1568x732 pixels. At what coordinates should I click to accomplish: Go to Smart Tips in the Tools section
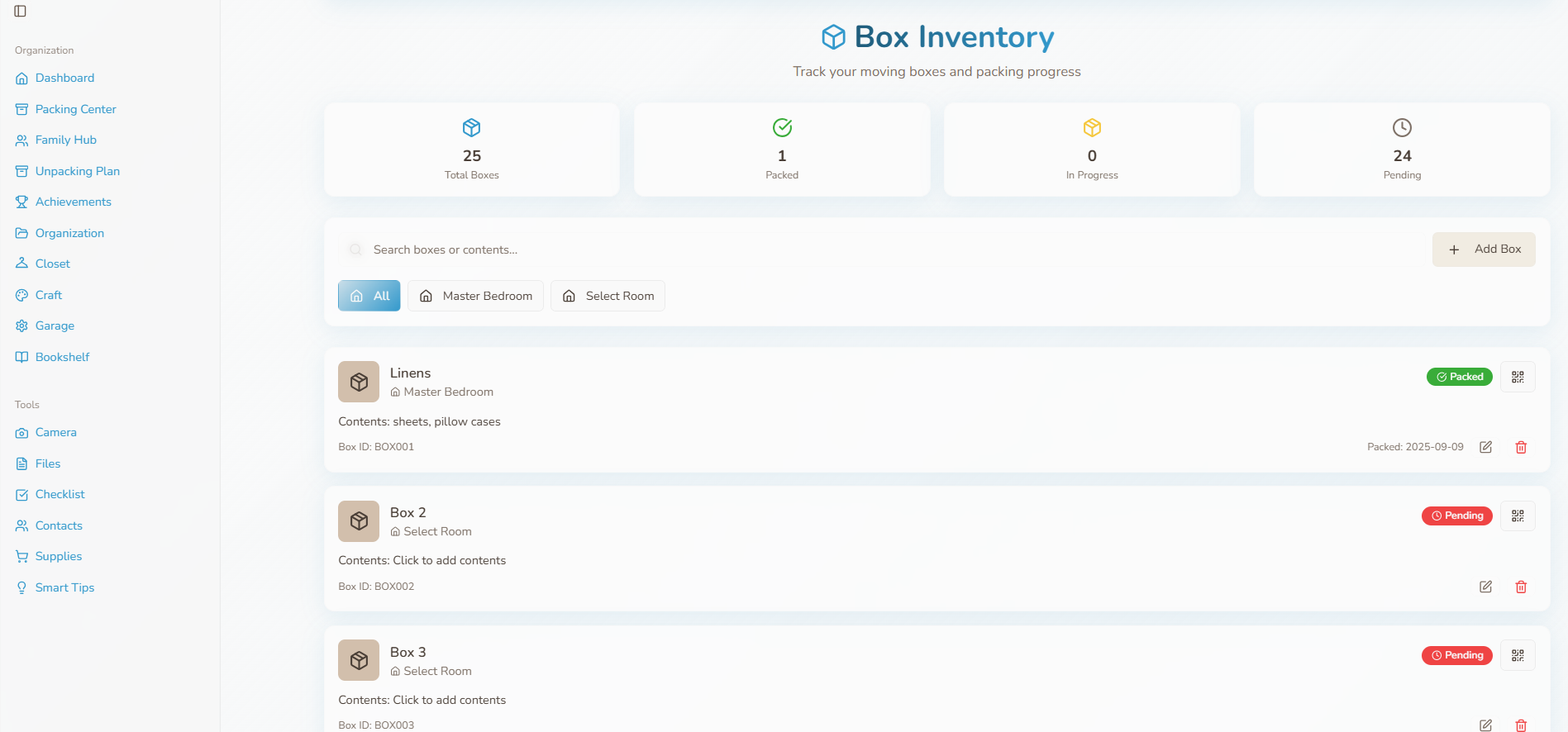tap(64, 587)
